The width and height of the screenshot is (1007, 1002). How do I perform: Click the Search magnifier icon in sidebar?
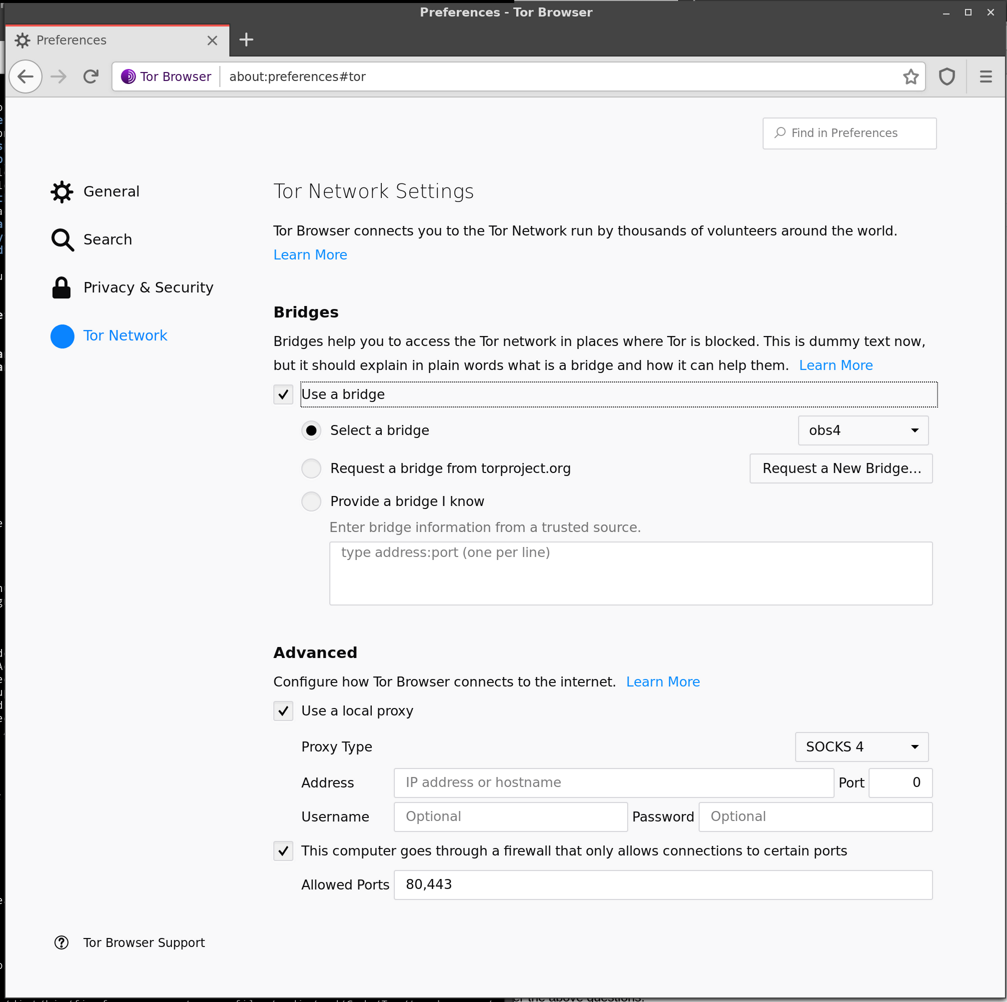coord(62,240)
